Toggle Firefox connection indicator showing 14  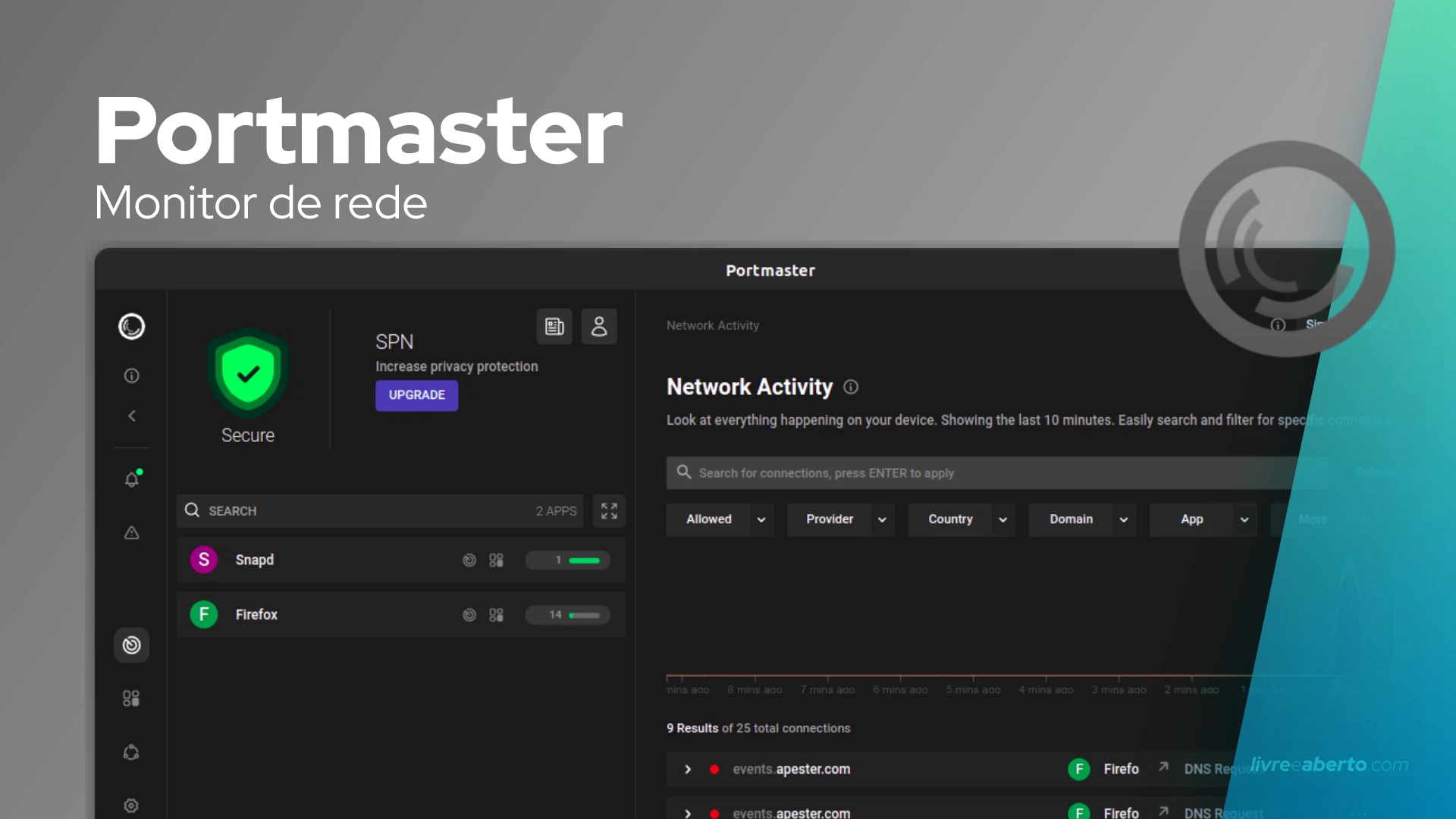[x=567, y=615]
